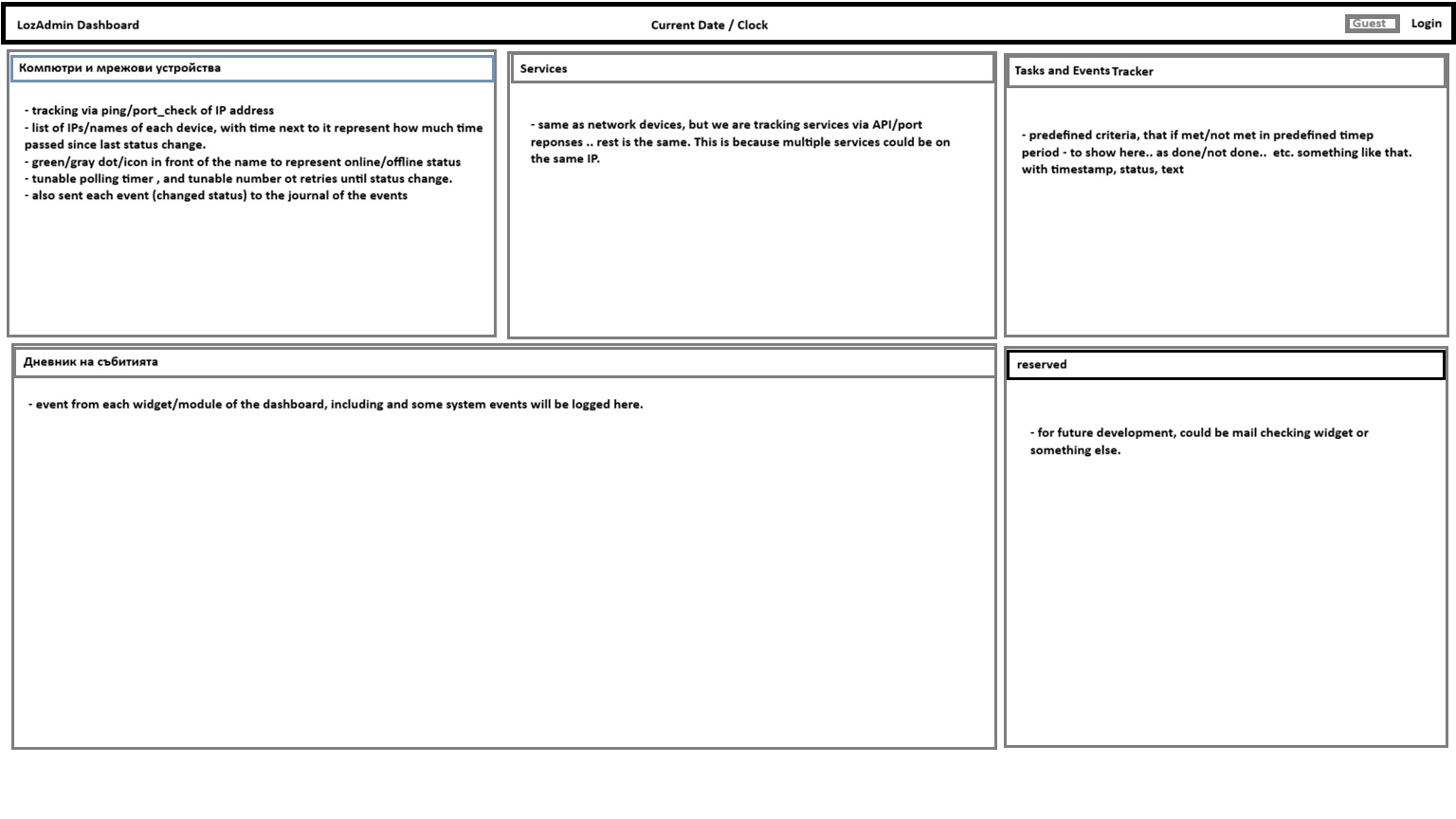Click the LozAdmin Dashboard title
The height and width of the screenshot is (819, 1456).
[x=78, y=25]
